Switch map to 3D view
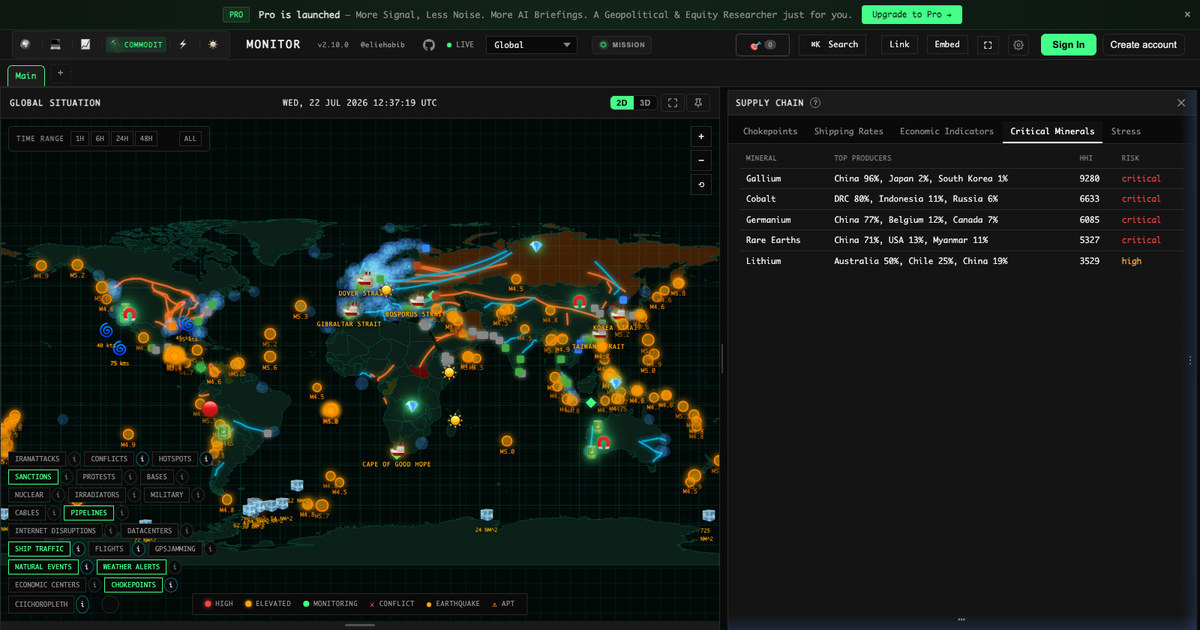Viewport: 1200px width, 630px height. 645,103
